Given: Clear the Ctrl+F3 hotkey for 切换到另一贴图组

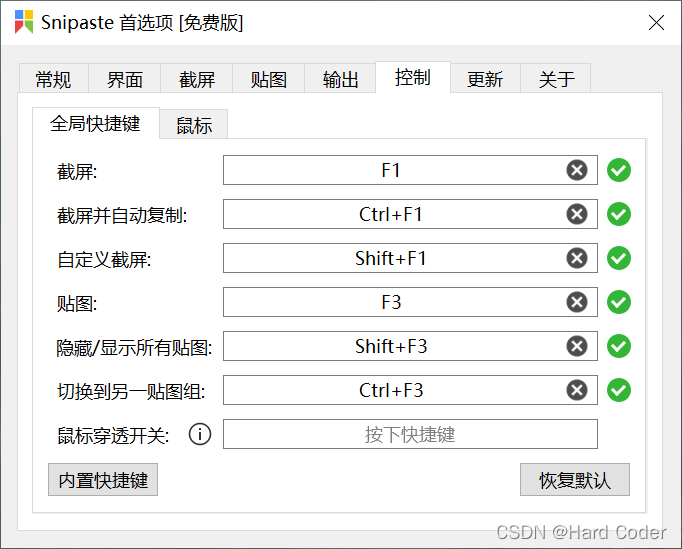Looking at the screenshot, I should [x=577, y=390].
